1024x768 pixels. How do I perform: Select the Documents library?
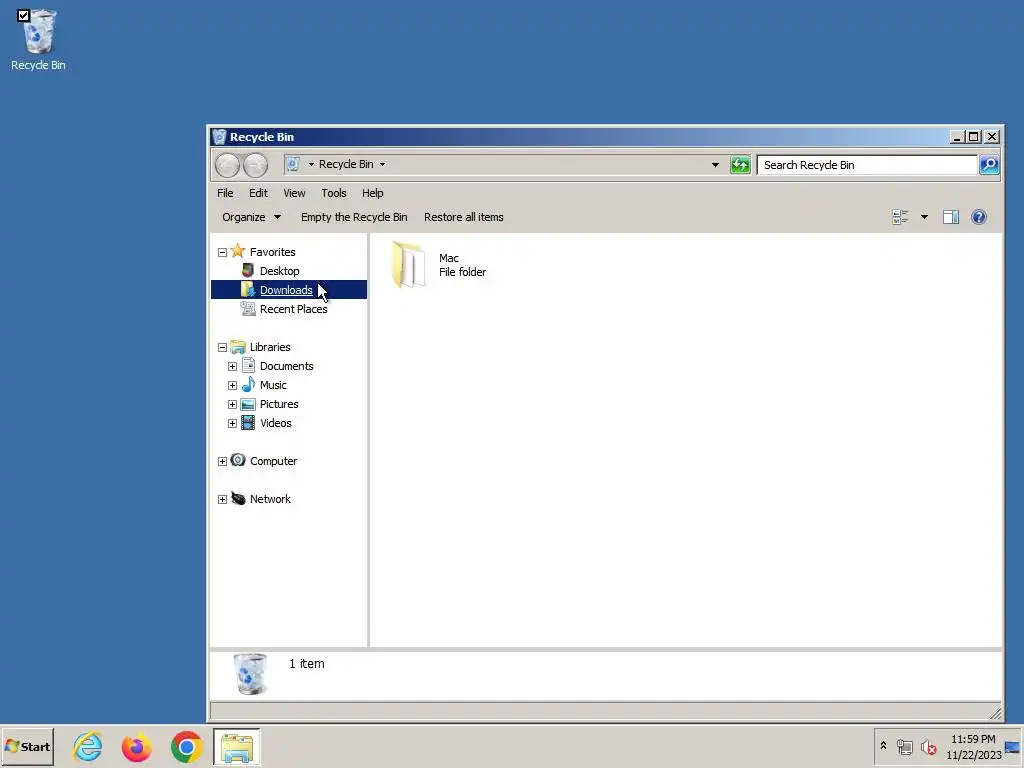coord(287,366)
